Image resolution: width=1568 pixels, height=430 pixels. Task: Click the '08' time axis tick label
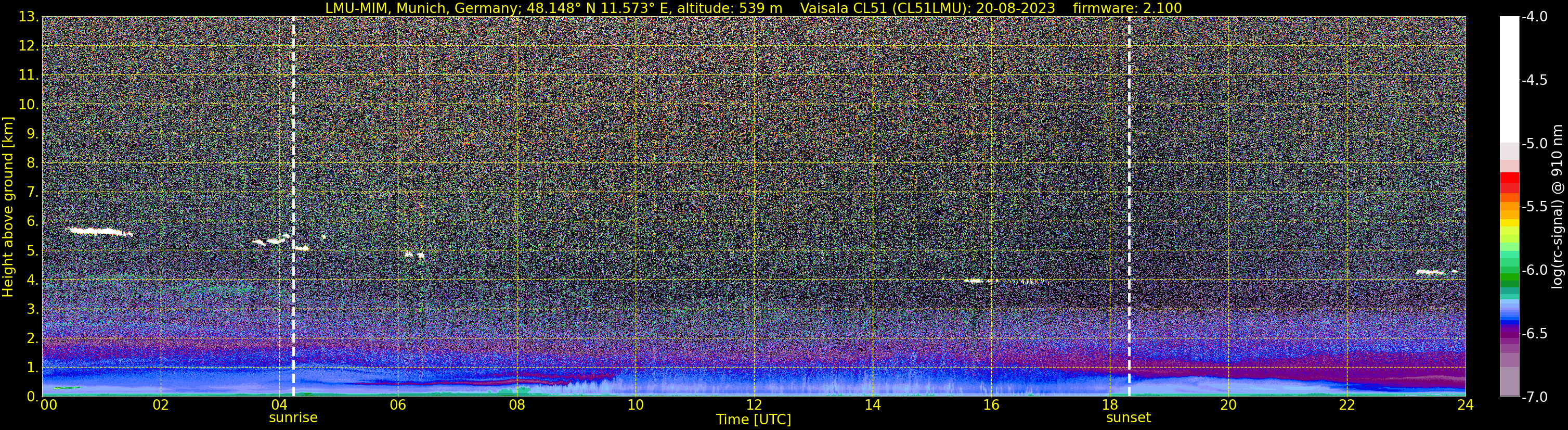tap(516, 405)
